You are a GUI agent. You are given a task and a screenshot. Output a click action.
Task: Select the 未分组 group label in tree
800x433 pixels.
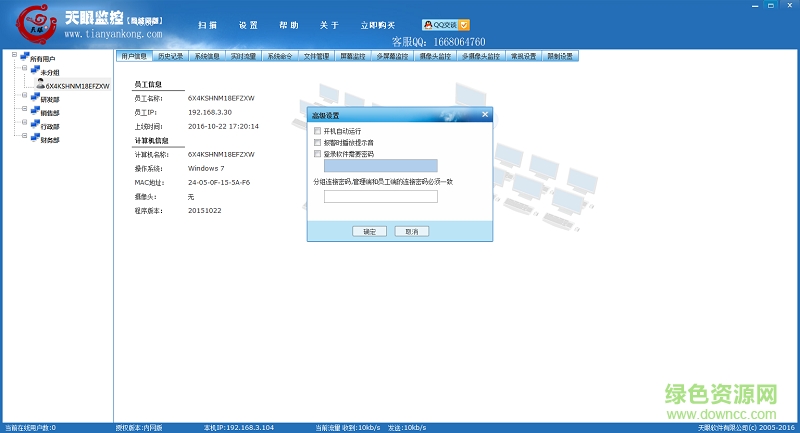point(50,72)
